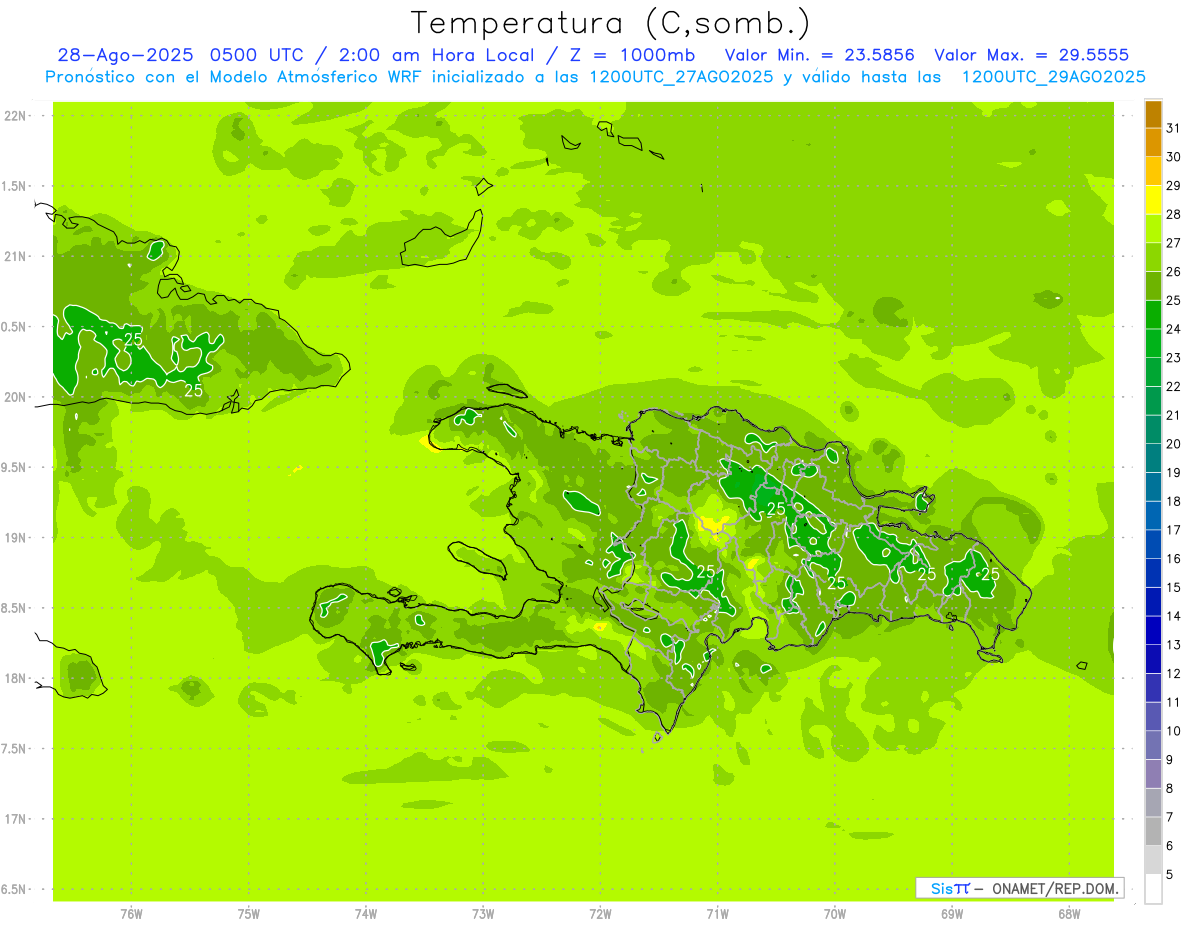Pick the purple swatch between 8 and 9
Screen dimensions: 1200x927
point(1153,774)
